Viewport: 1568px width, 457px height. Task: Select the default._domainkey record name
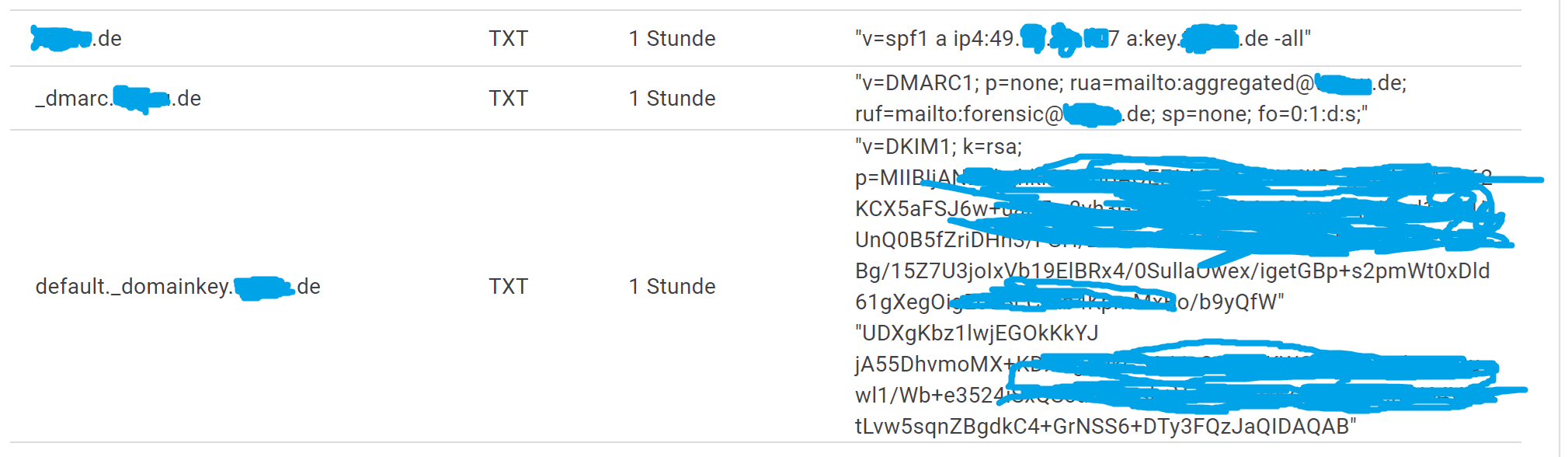click(178, 287)
